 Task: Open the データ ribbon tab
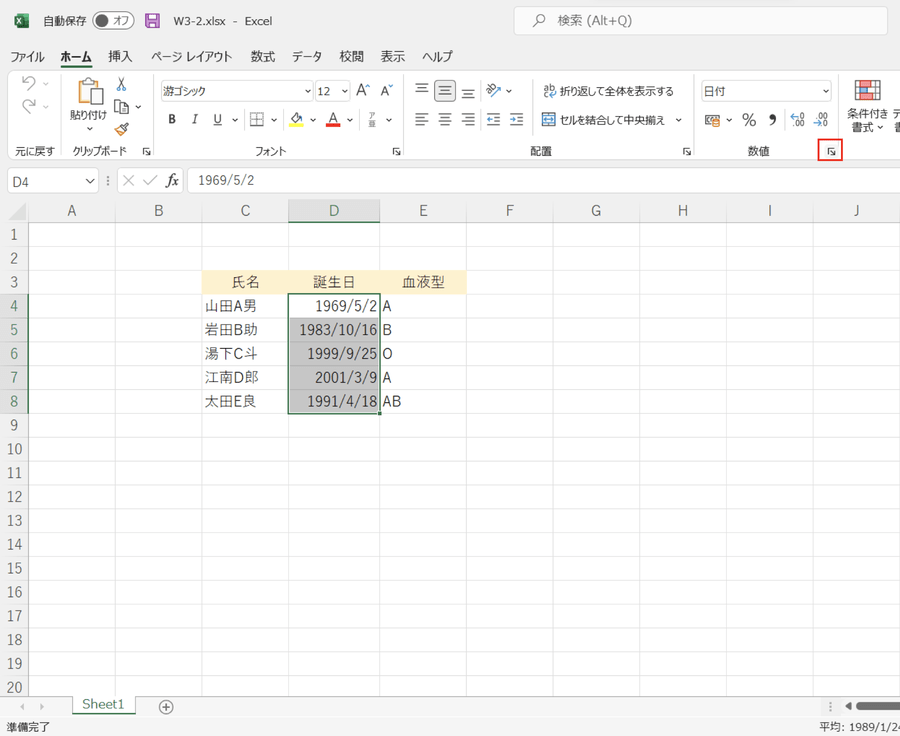[307, 57]
